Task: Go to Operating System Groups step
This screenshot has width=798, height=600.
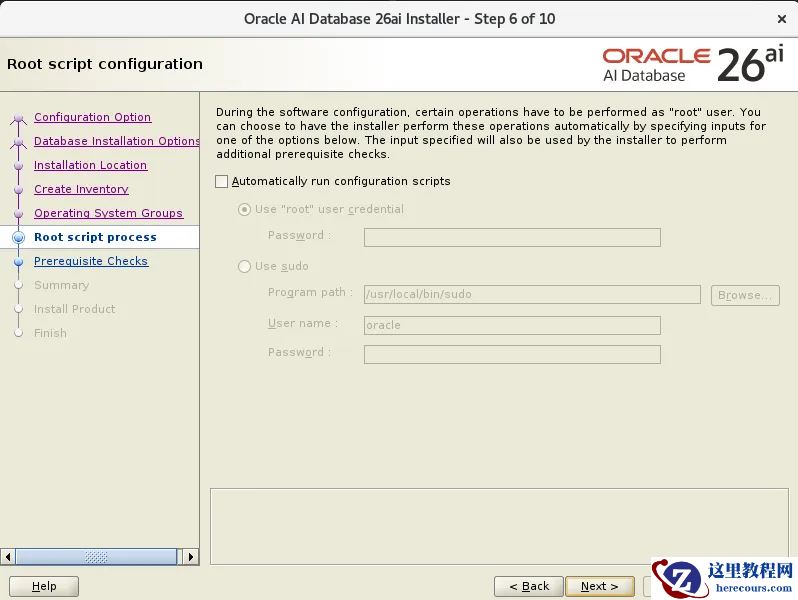Action: point(108,213)
